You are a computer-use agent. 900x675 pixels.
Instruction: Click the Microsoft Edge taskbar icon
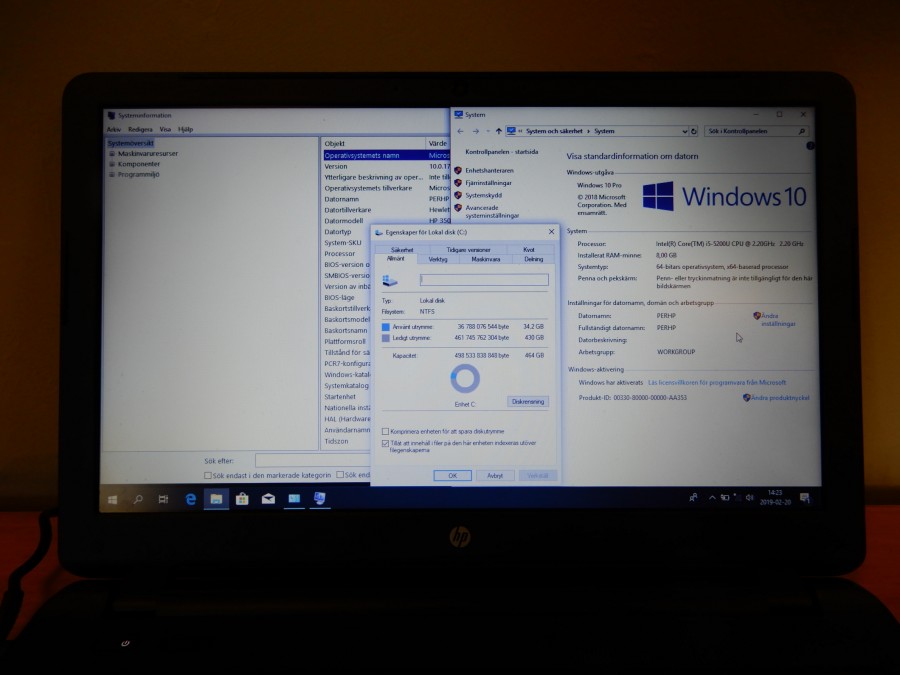click(x=190, y=498)
